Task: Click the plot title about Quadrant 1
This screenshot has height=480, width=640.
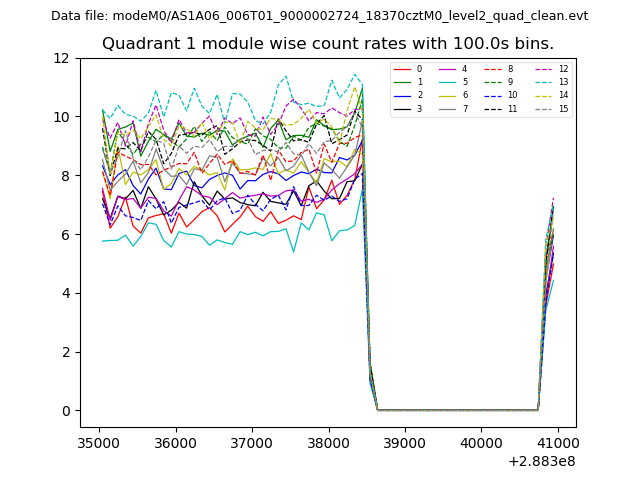Action: (328, 44)
